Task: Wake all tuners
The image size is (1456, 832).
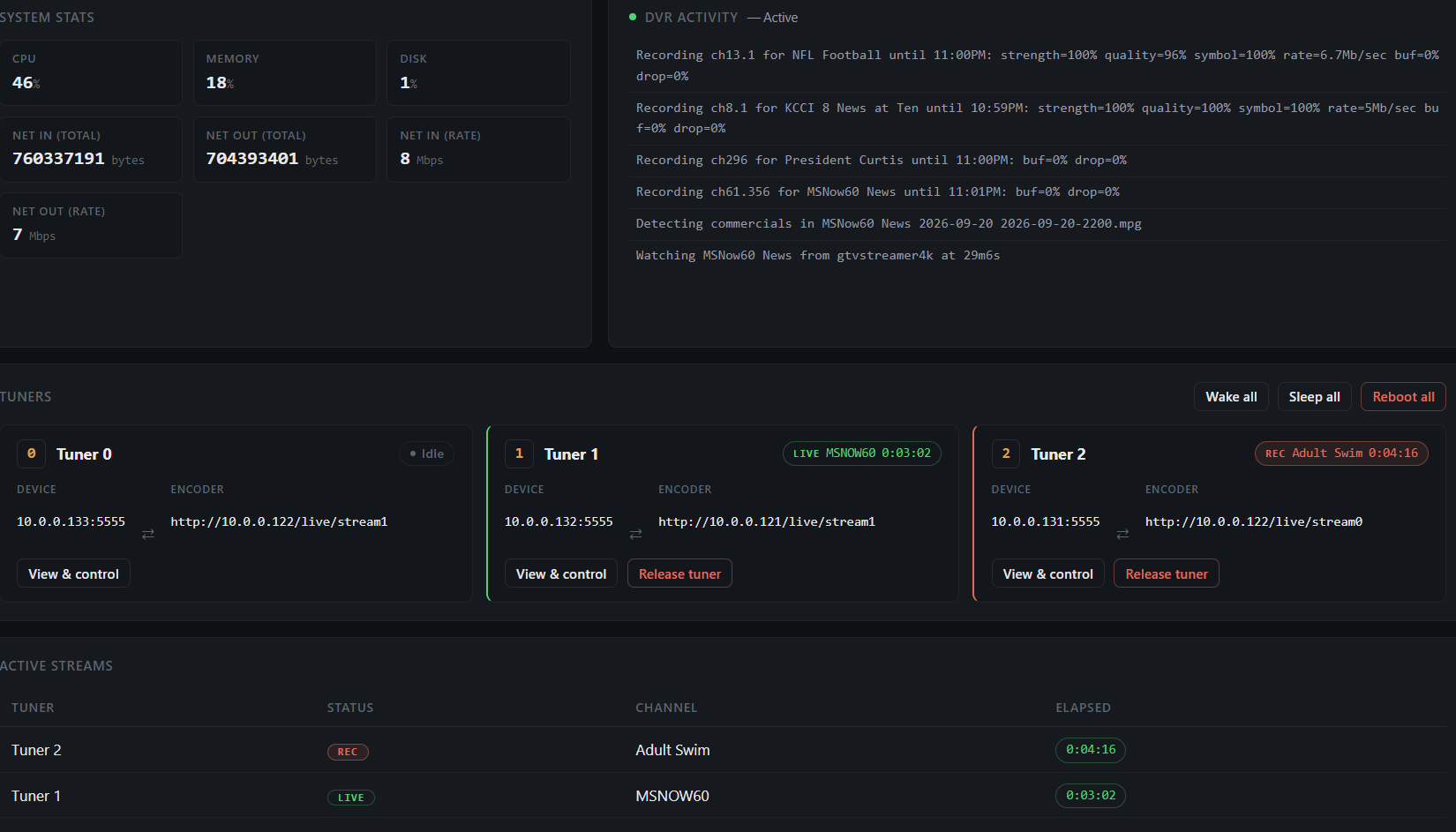Action: (x=1231, y=397)
